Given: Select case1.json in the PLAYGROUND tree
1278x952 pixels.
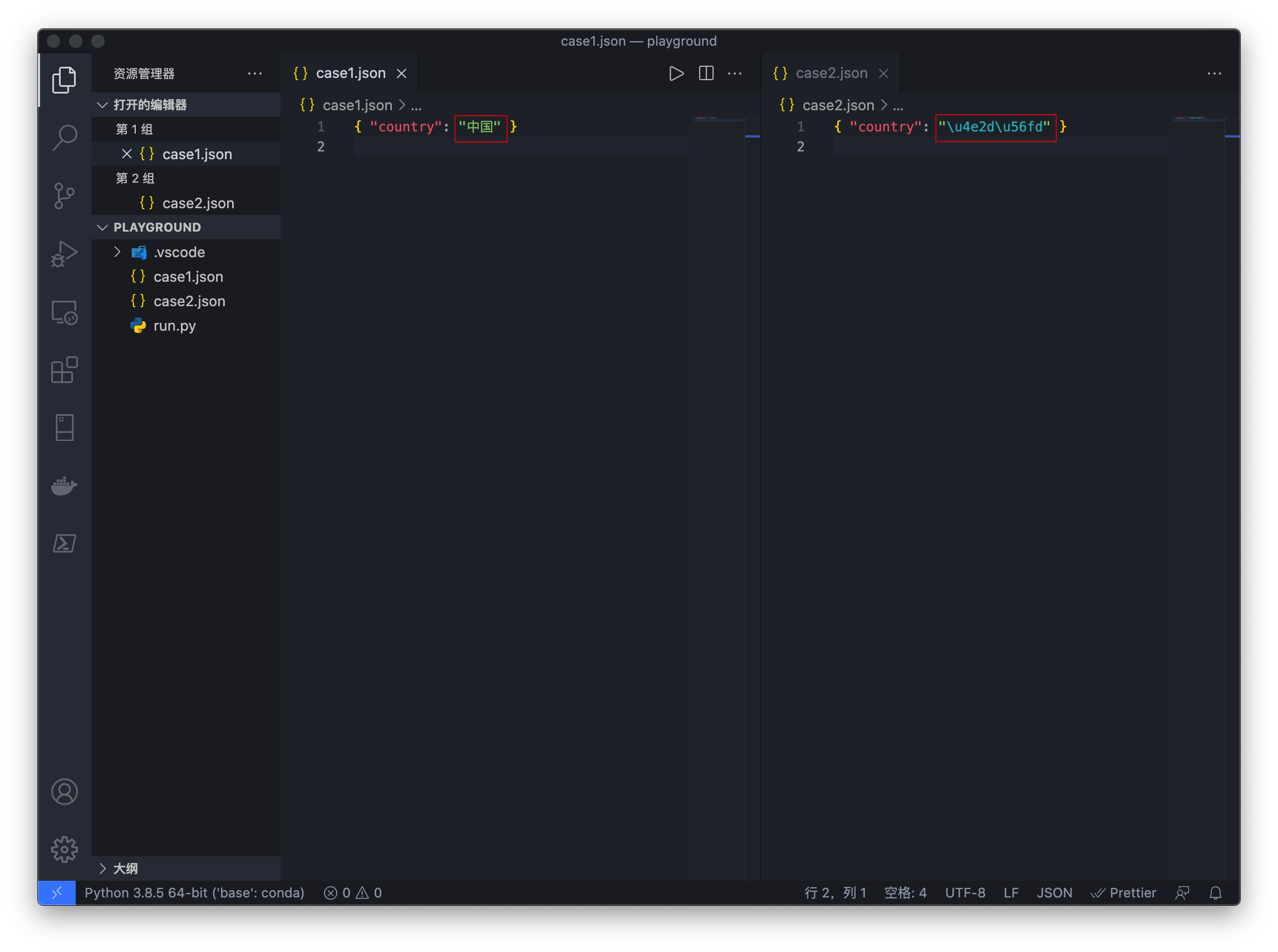Looking at the screenshot, I should pos(185,277).
